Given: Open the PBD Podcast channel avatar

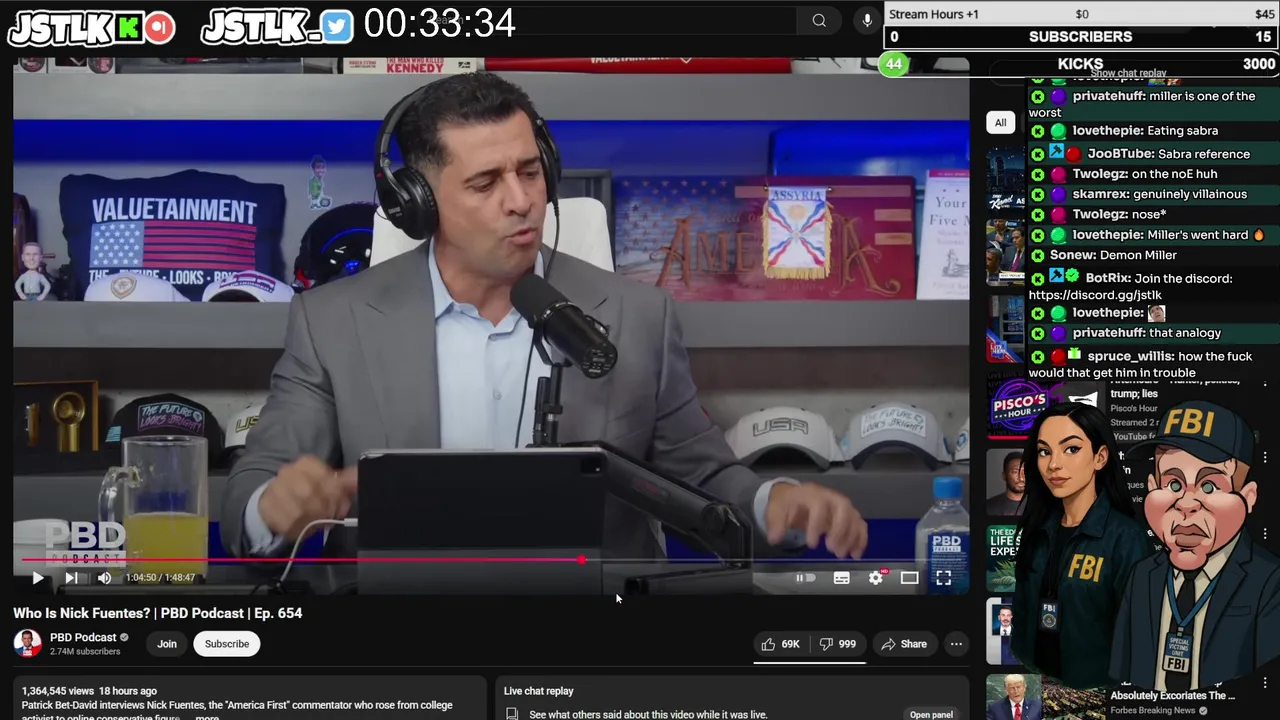Looking at the screenshot, I should (27, 643).
